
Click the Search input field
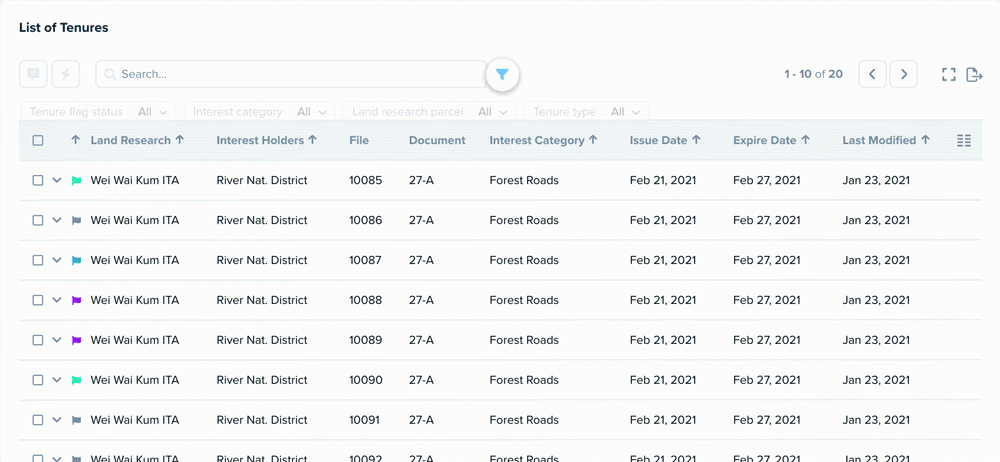[291, 74]
